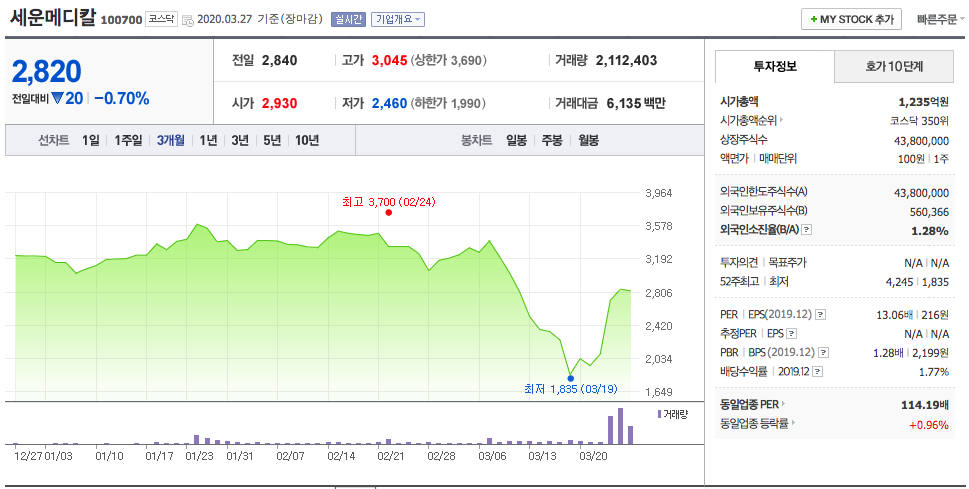Select the 1일 line chart period
This screenshot has width=969, height=489.
point(90,140)
